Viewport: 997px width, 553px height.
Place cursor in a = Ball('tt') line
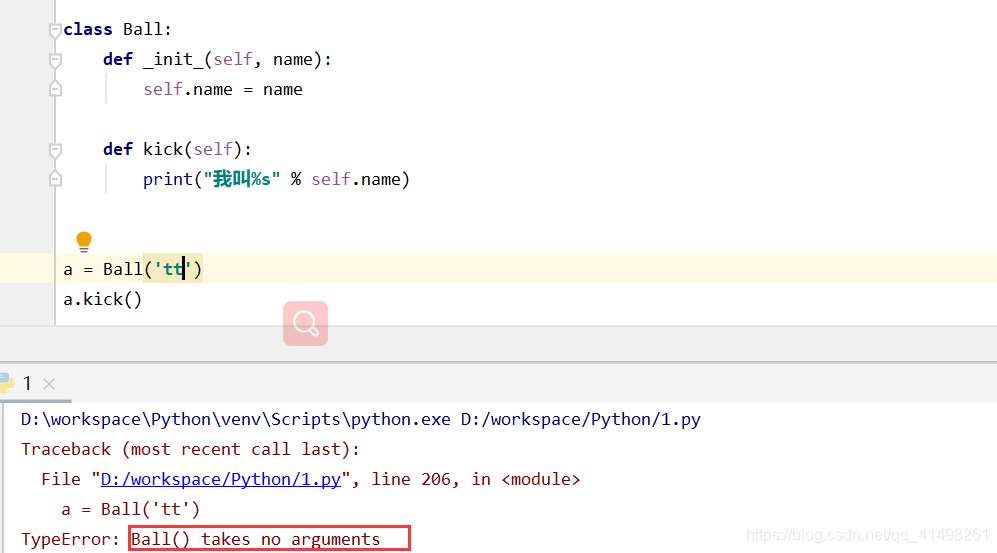[x=132, y=269]
